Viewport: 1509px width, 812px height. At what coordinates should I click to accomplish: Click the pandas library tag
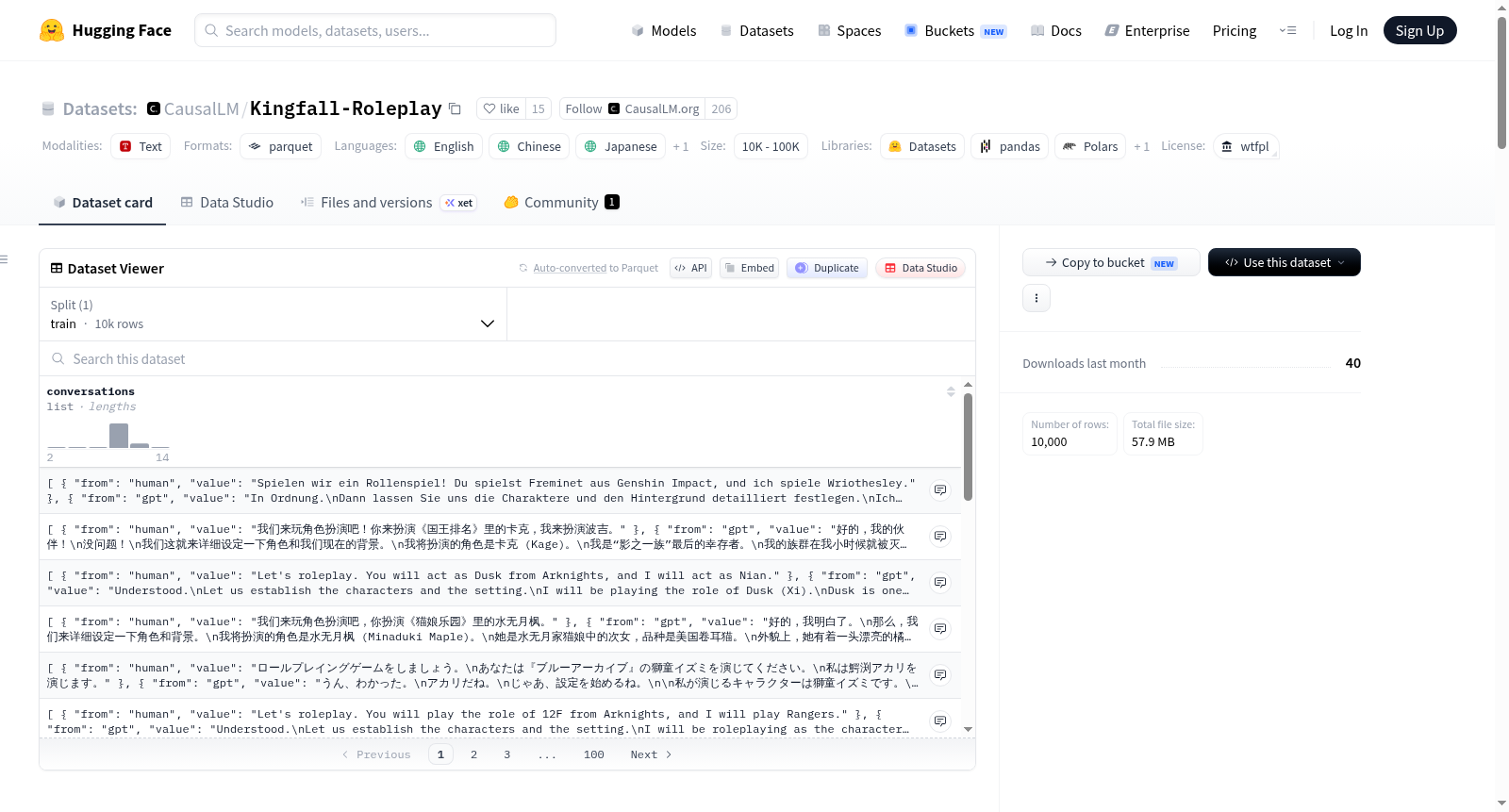(1009, 146)
